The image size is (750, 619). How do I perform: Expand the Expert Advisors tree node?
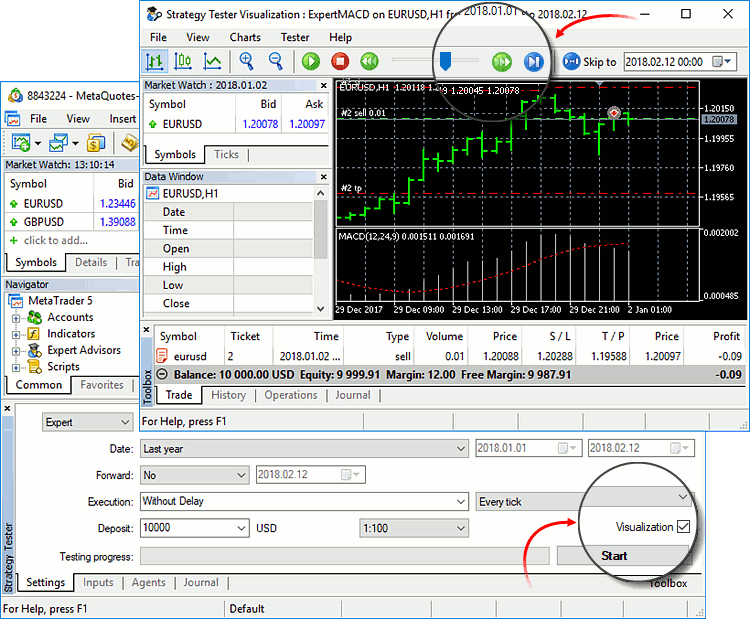click(16, 351)
